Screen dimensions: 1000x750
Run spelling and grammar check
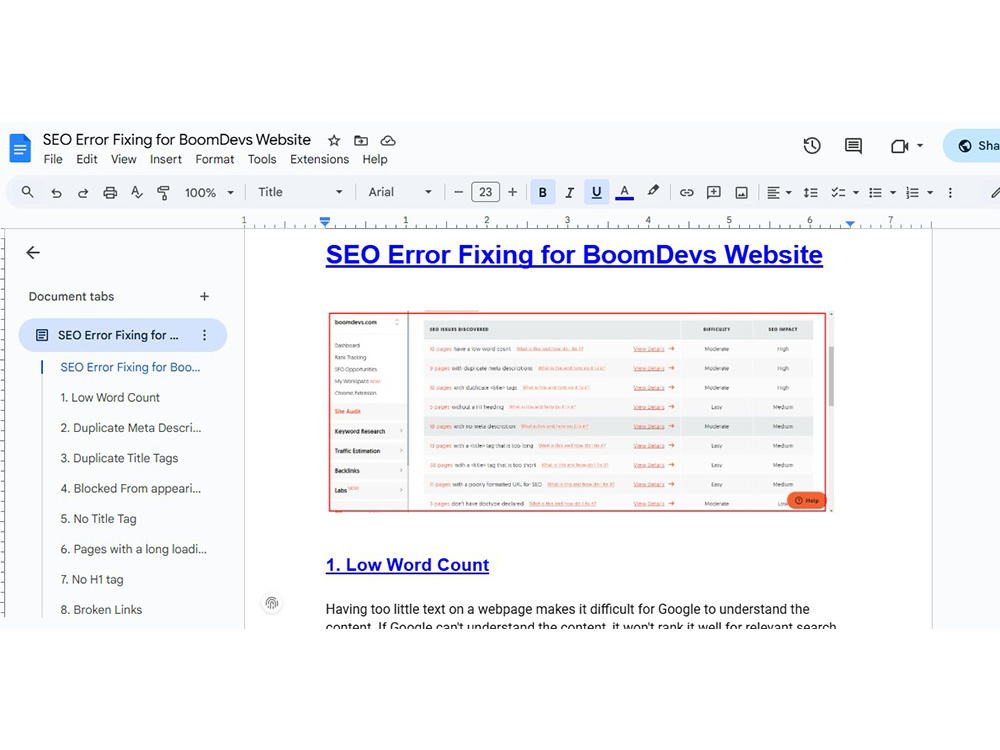136,192
